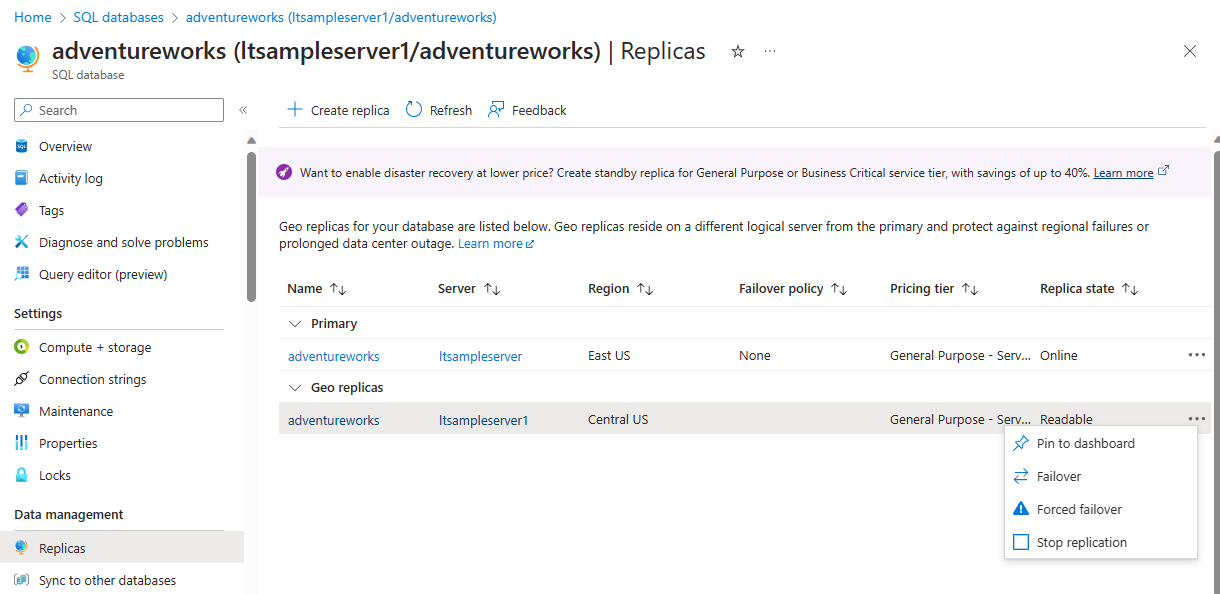
Task: Click the sidebar vertical scrollbar
Action: pyautogui.click(x=251, y=225)
